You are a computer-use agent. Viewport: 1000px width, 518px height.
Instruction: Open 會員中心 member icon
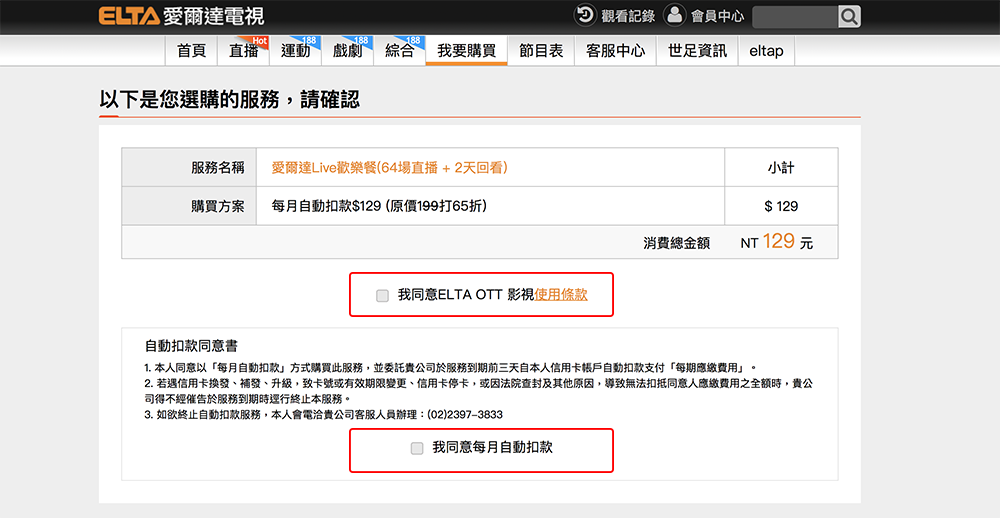(x=674, y=15)
